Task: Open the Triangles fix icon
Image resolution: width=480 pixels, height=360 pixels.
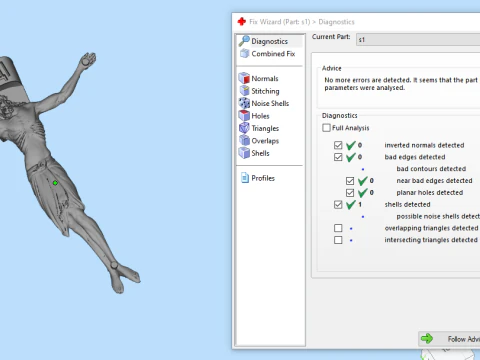Action: [244, 128]
